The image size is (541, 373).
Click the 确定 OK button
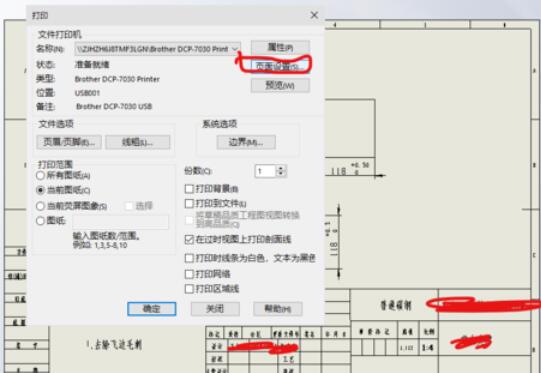[x=151, y=309]
